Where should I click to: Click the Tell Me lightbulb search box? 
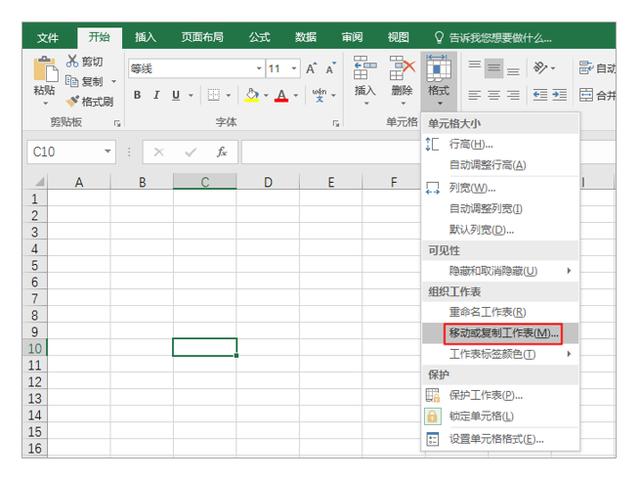494,38
